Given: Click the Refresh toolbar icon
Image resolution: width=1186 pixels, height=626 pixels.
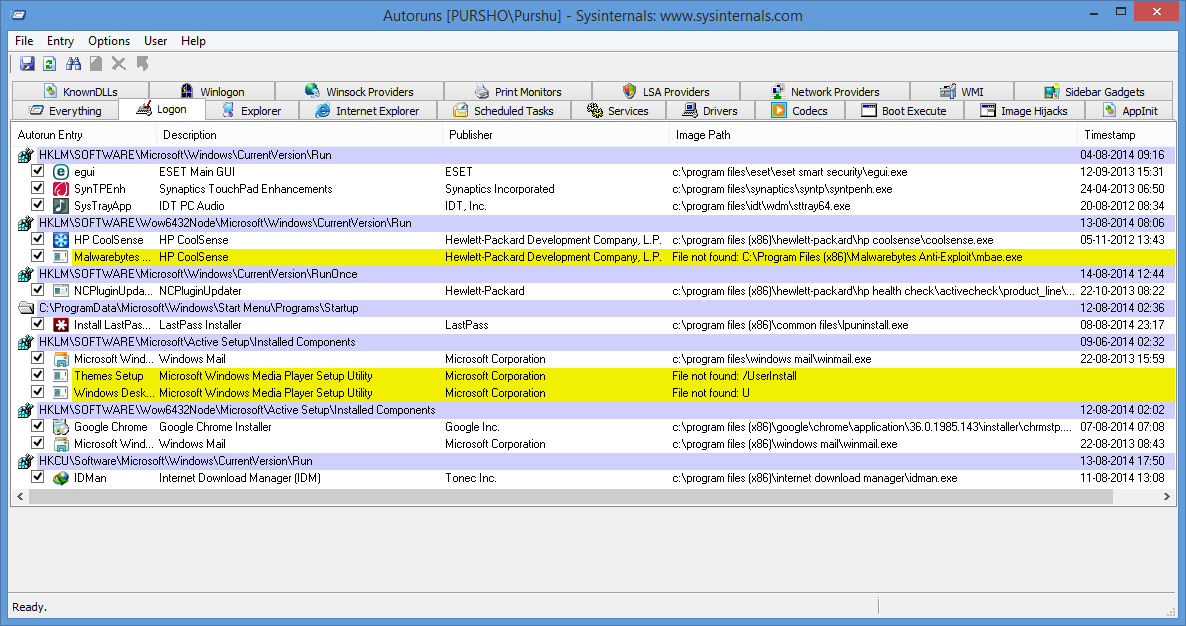Looking at the screenshot, I should tap(49, 64).
